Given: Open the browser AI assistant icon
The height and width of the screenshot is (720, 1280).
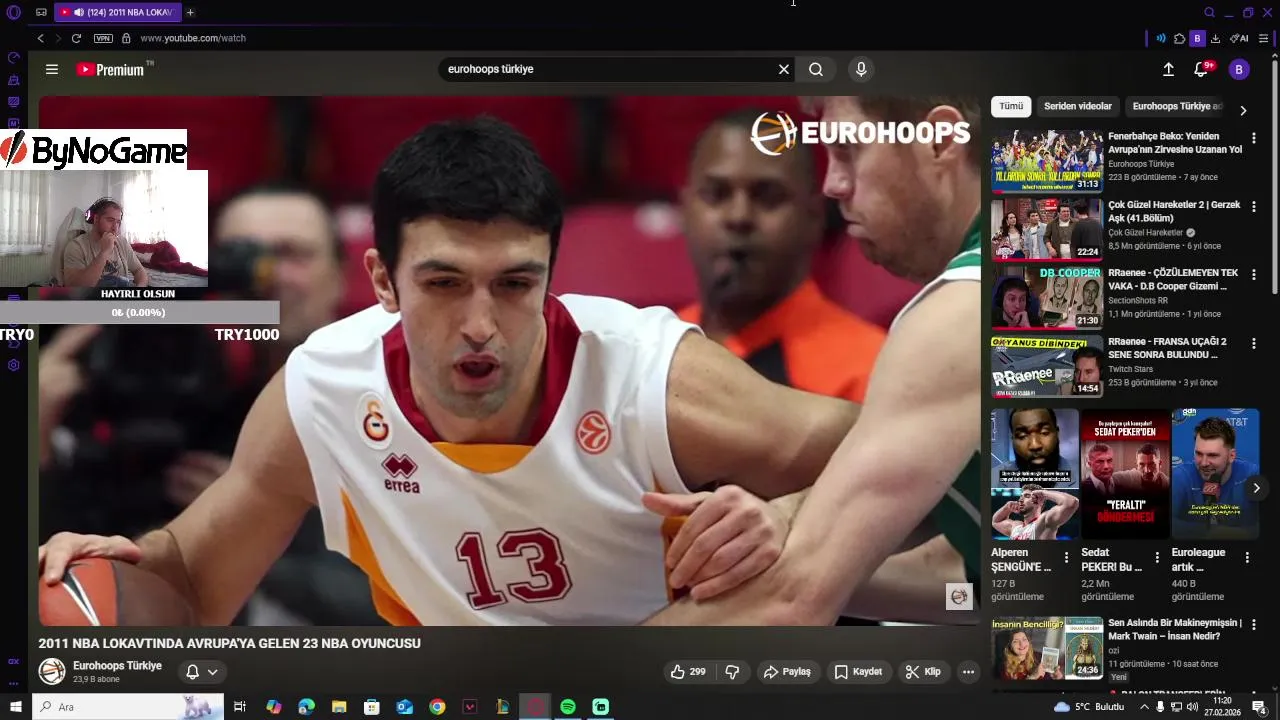Looking at the screenshot, I should click(1239, 38).
